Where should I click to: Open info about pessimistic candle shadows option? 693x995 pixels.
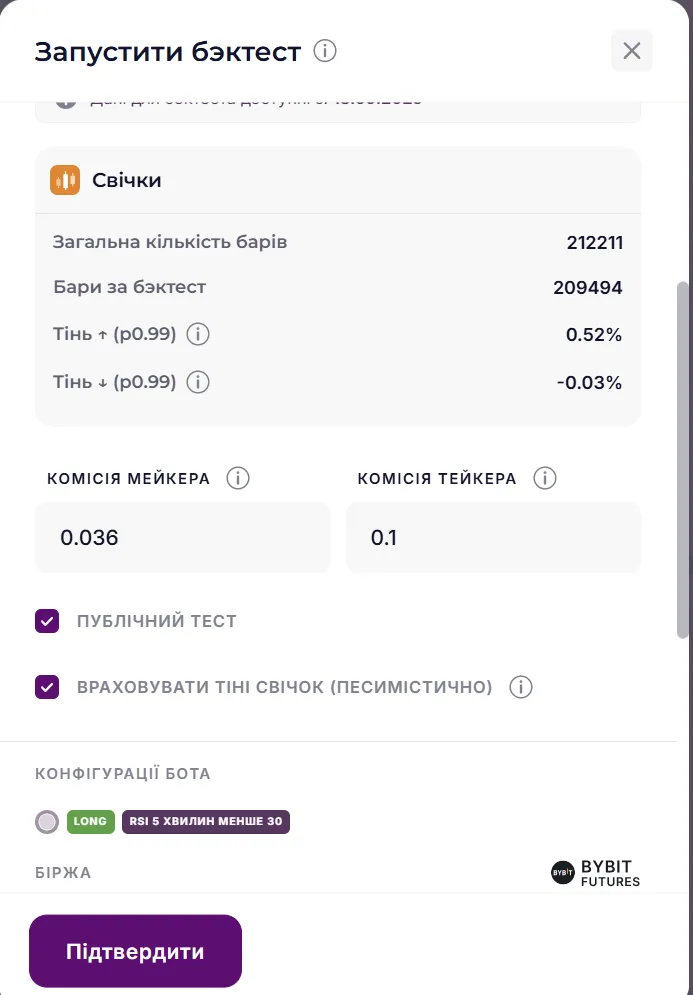pyautogui.click(x=520, y=687)
